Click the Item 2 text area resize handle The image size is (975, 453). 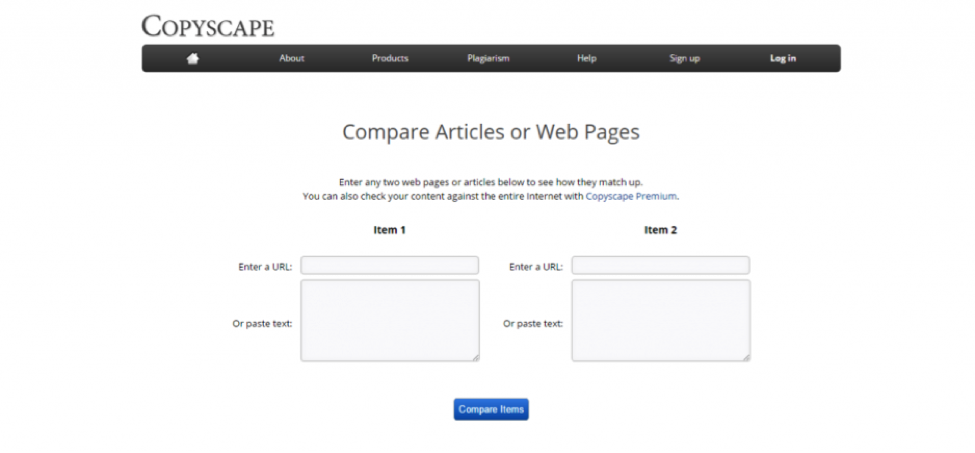coord(746,357)
